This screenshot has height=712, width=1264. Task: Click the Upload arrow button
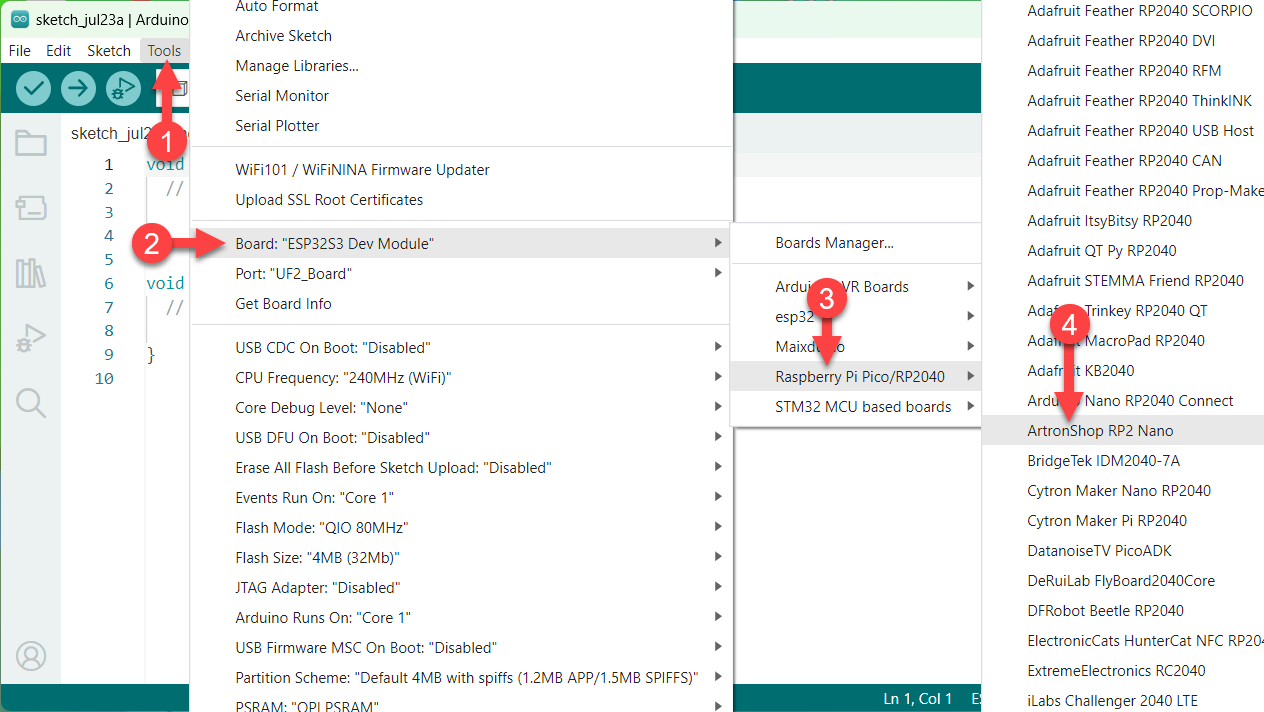[x=78, y=88]
